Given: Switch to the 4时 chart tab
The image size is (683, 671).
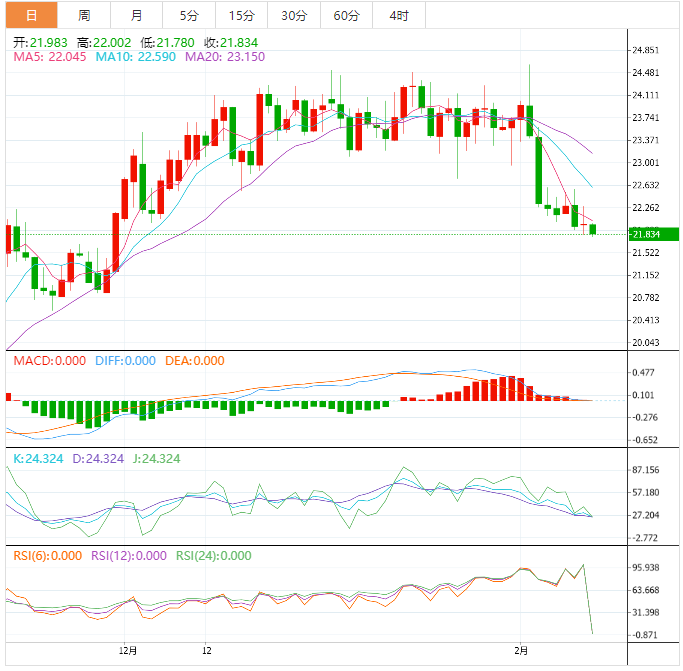Looking at the screenshot, I should (399, 15).
